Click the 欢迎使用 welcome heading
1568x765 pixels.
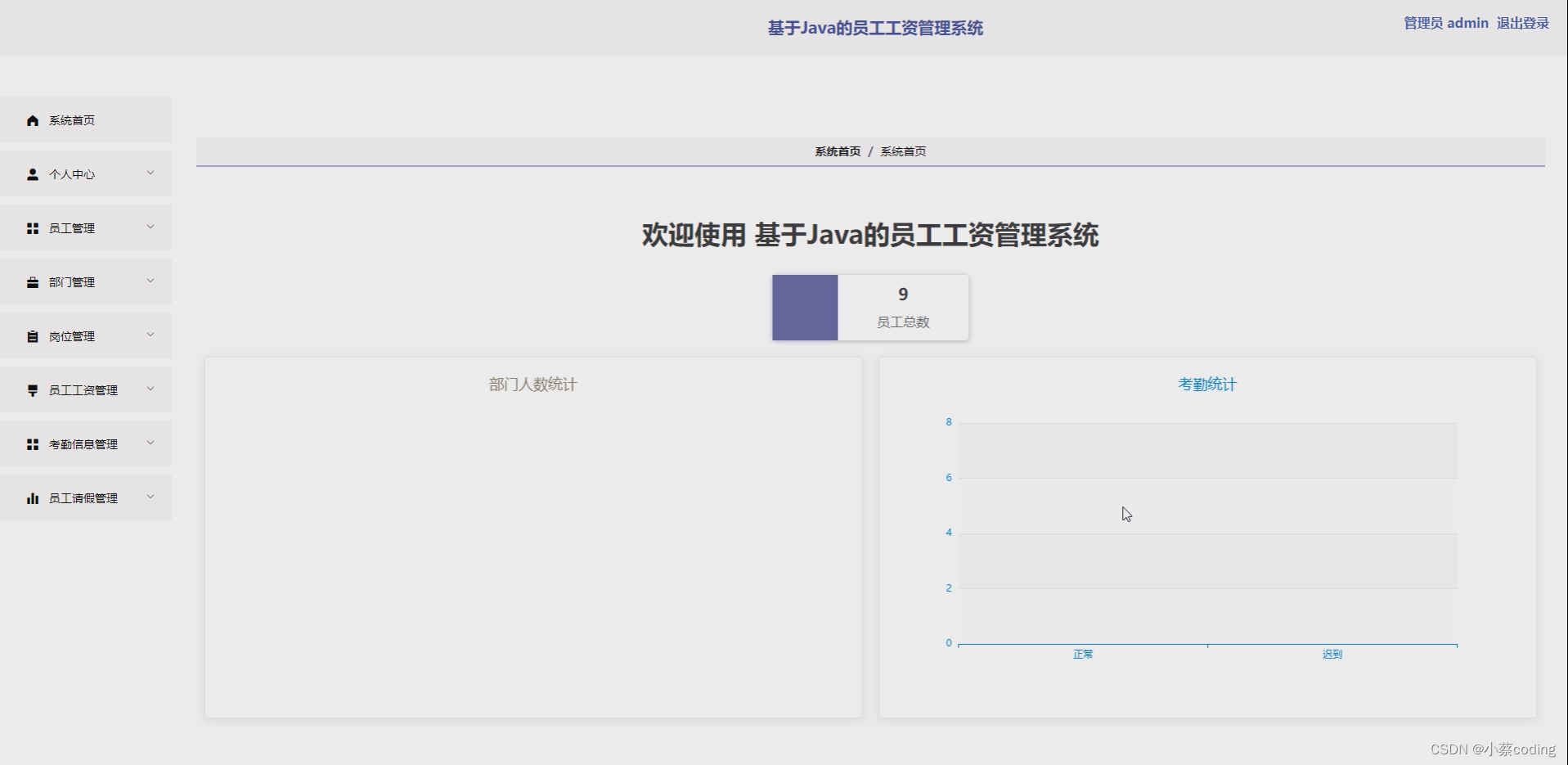point(870,235)
